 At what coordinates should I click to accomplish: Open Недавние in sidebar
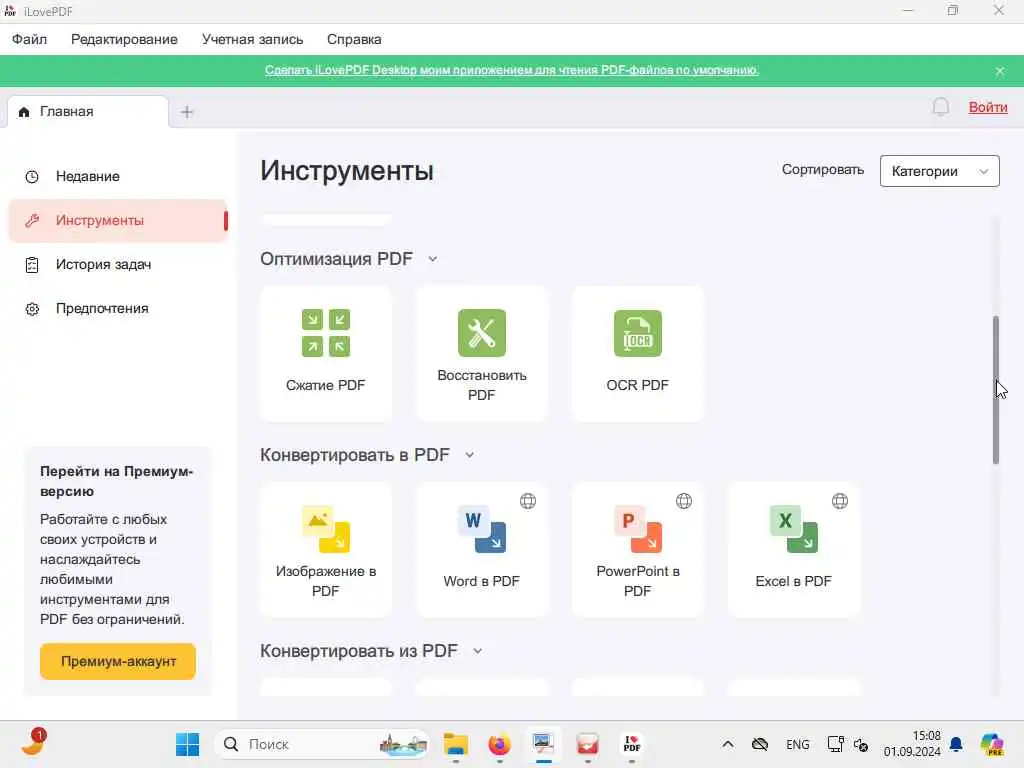coord(118,176)
